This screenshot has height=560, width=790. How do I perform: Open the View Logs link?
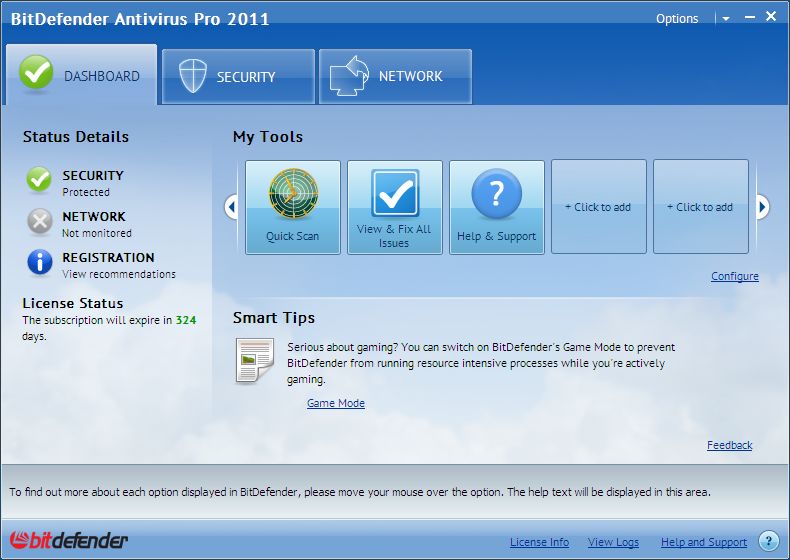pos(613,542)
